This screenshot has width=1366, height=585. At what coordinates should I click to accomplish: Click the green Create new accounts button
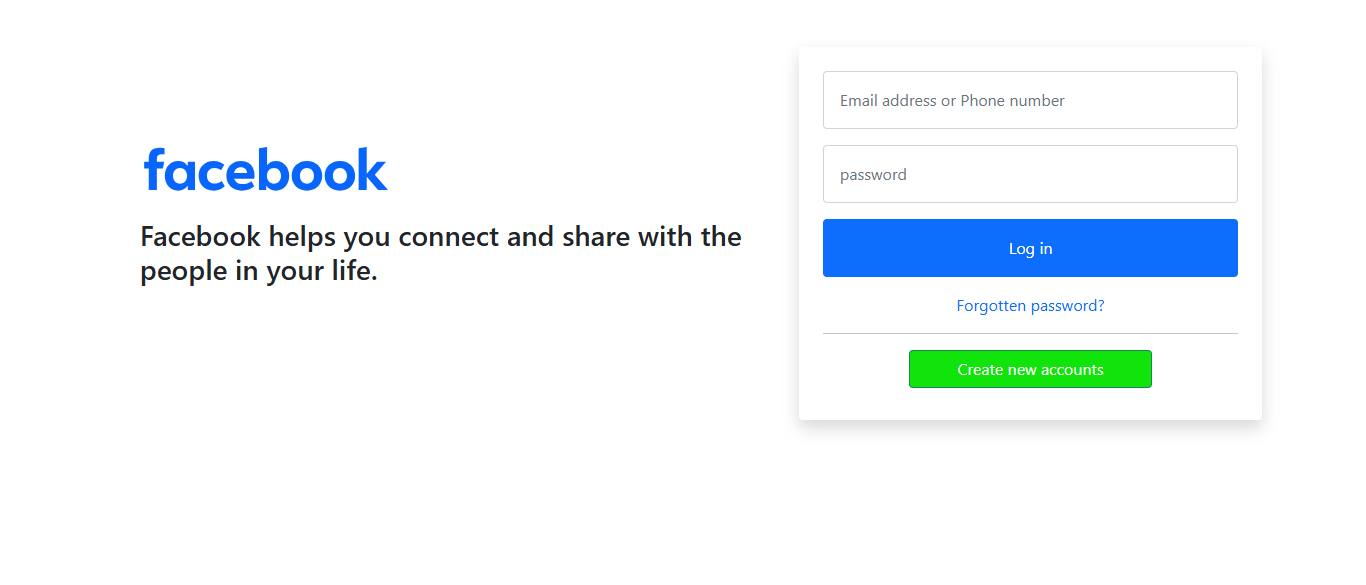click(1030, 369)
